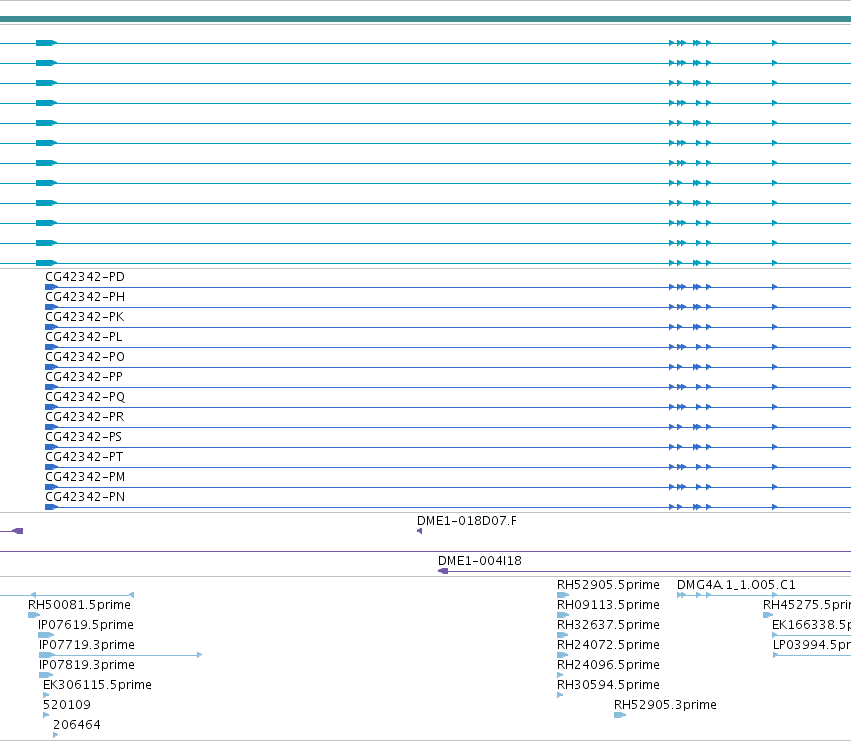Select the CG42342-PK transcript label
The height and width of the screenshot is (741, 851).
click(84, 317)
